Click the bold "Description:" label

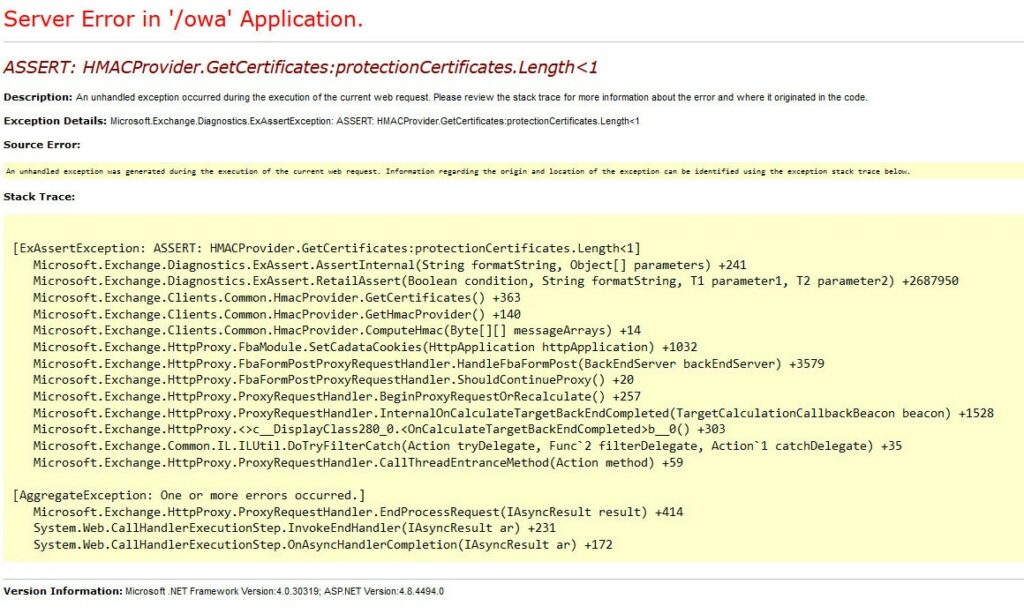point(38,97)
